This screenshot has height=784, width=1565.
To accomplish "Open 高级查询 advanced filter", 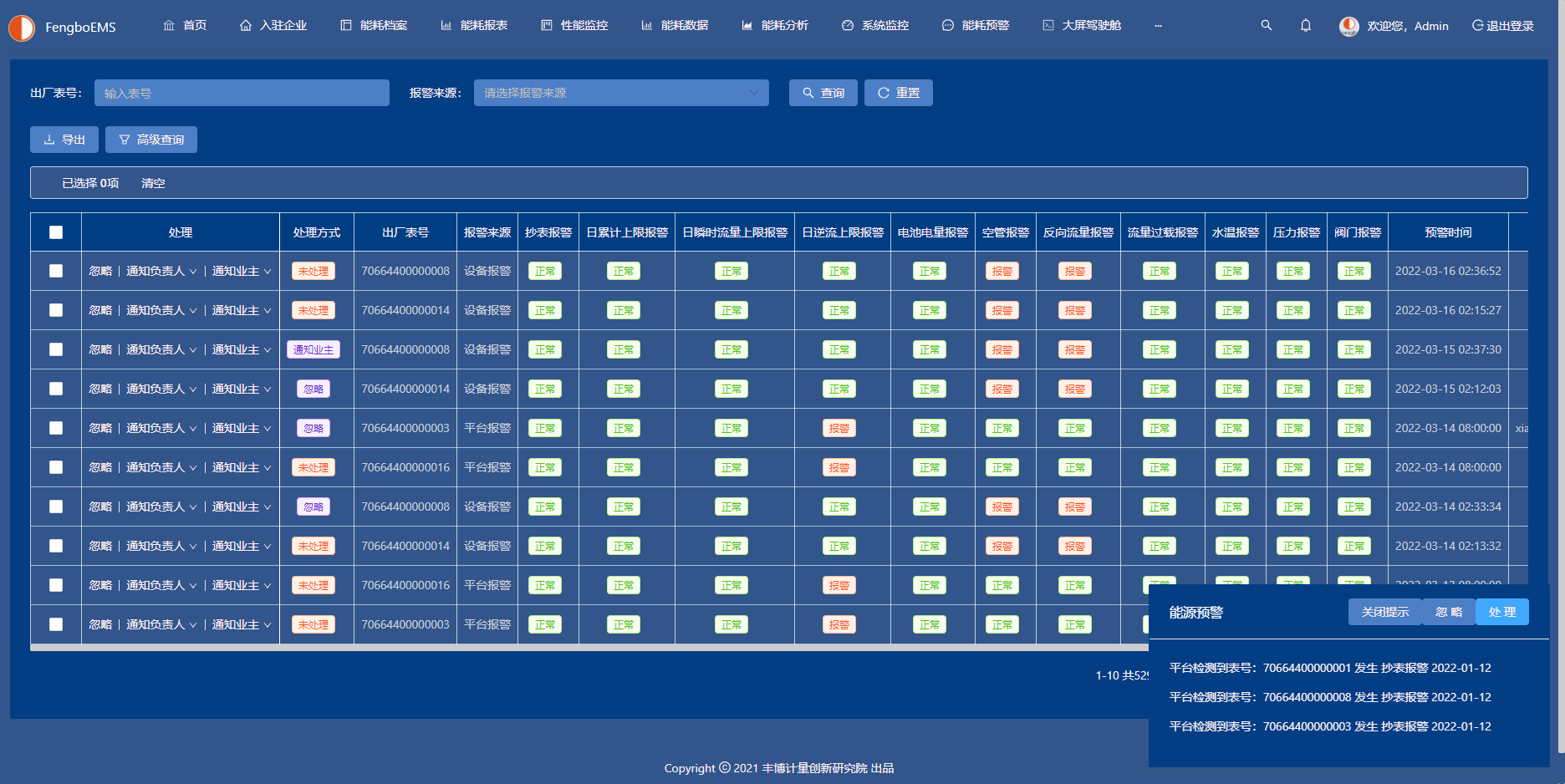I will (151, 140).
